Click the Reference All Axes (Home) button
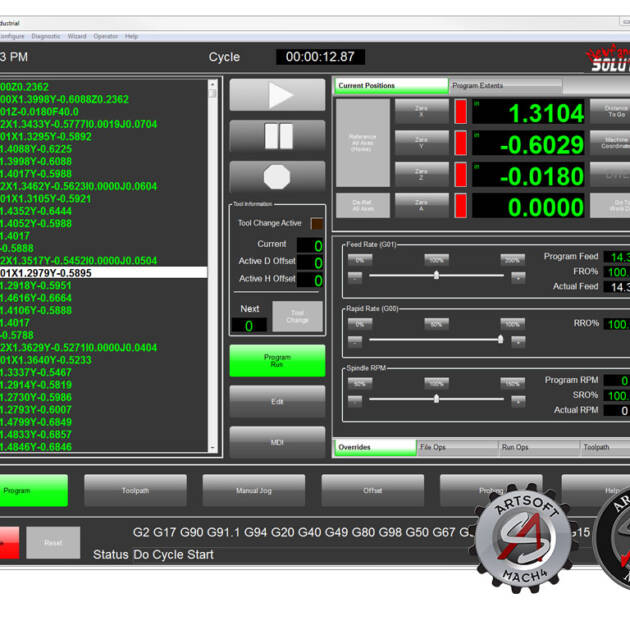 point(362,143)
